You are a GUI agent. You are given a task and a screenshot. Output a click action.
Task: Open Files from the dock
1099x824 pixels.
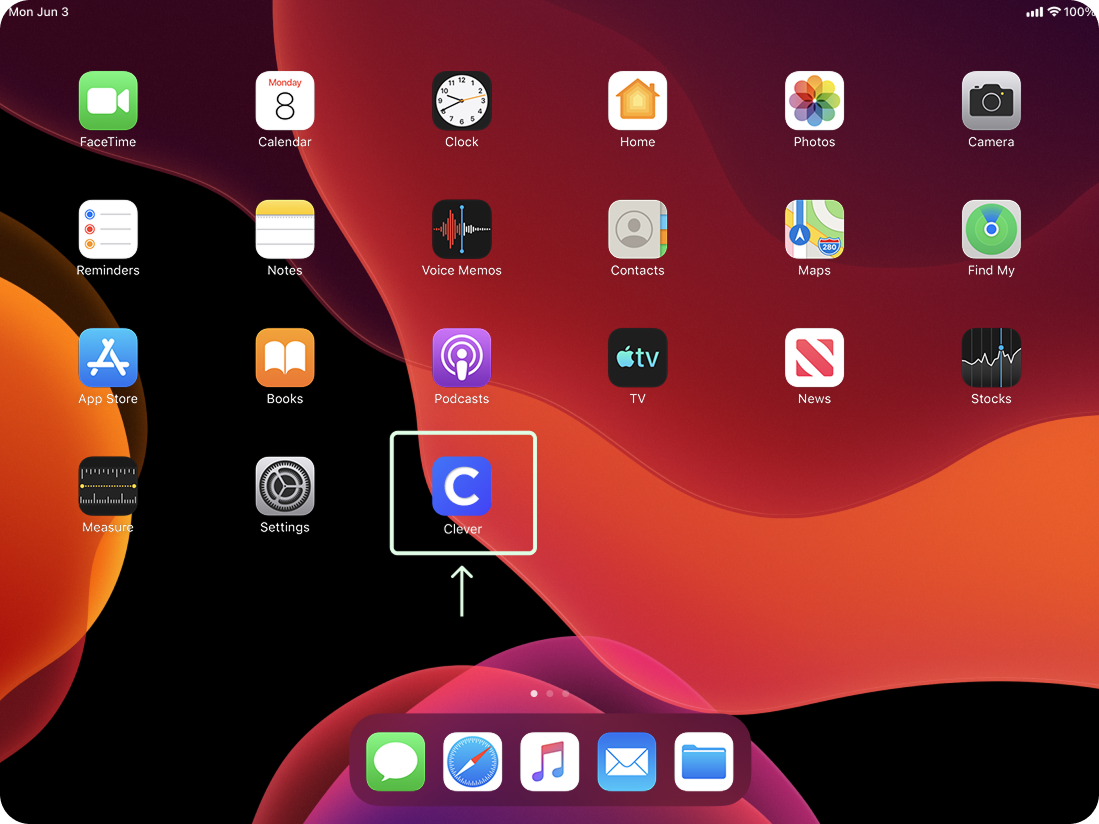pyautogui.click(x=704, y=762)
